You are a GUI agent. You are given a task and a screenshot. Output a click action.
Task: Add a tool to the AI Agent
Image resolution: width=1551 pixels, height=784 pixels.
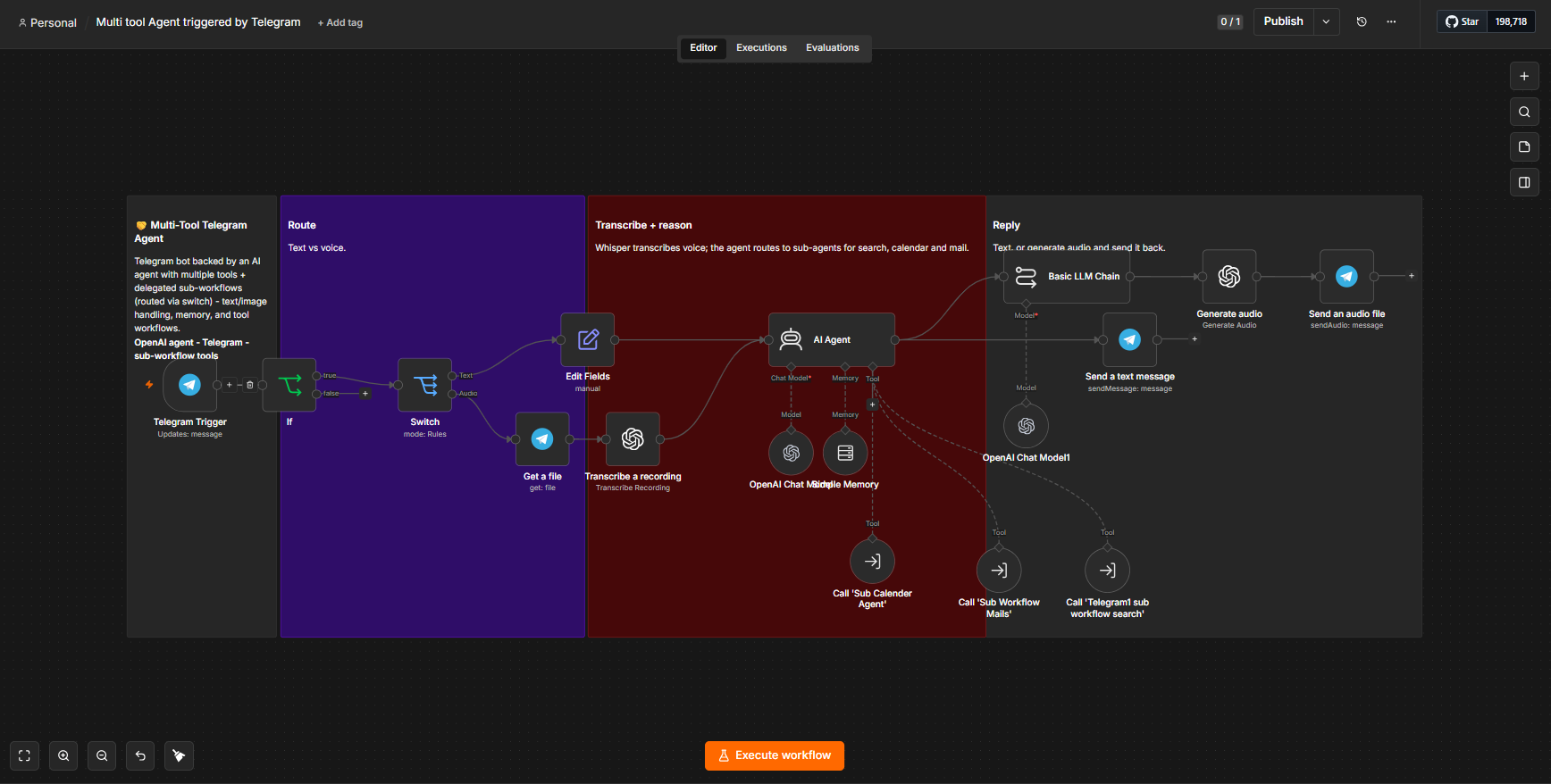click(x=873, y=405)
